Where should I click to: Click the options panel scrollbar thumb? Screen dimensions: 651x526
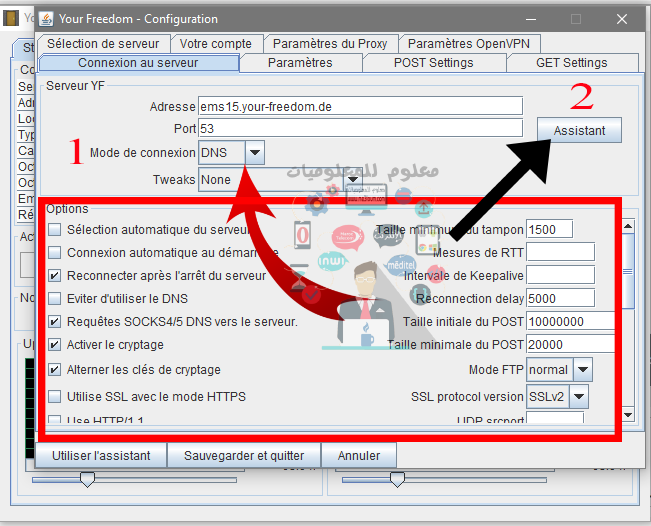(628, 272)
